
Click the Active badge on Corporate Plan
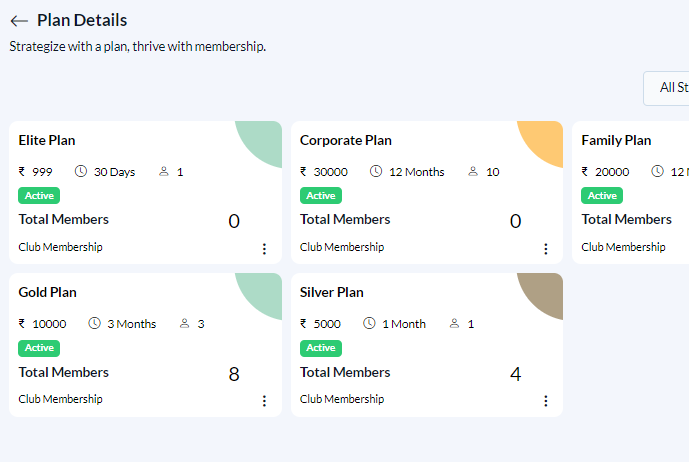pos(321,196)
